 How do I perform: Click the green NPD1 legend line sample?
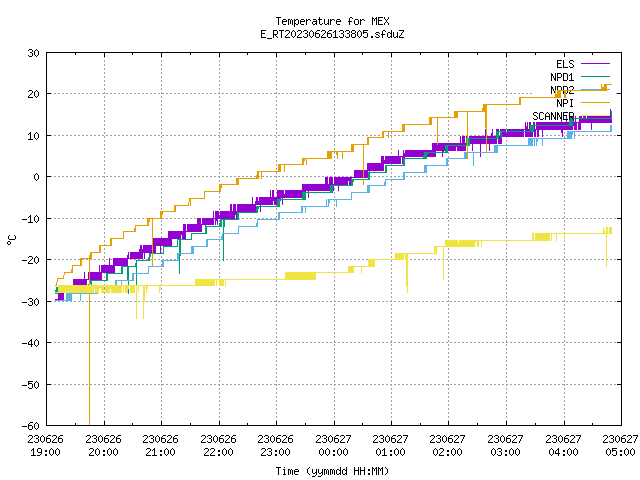595,76
